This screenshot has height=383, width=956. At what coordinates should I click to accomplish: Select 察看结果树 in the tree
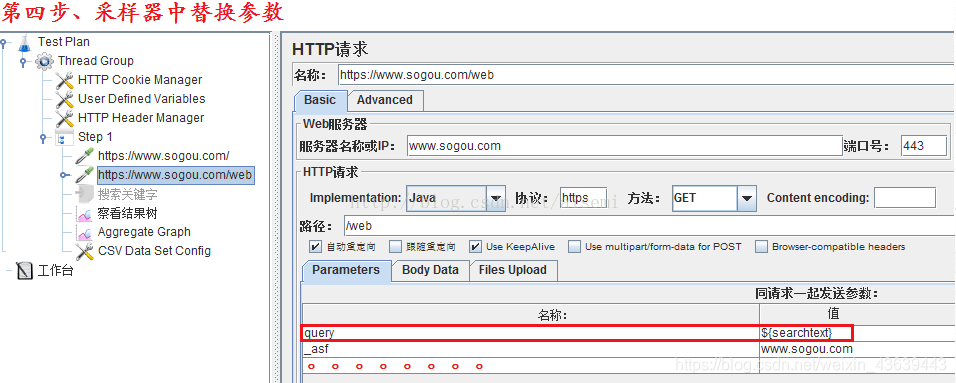tap(127, 213)
